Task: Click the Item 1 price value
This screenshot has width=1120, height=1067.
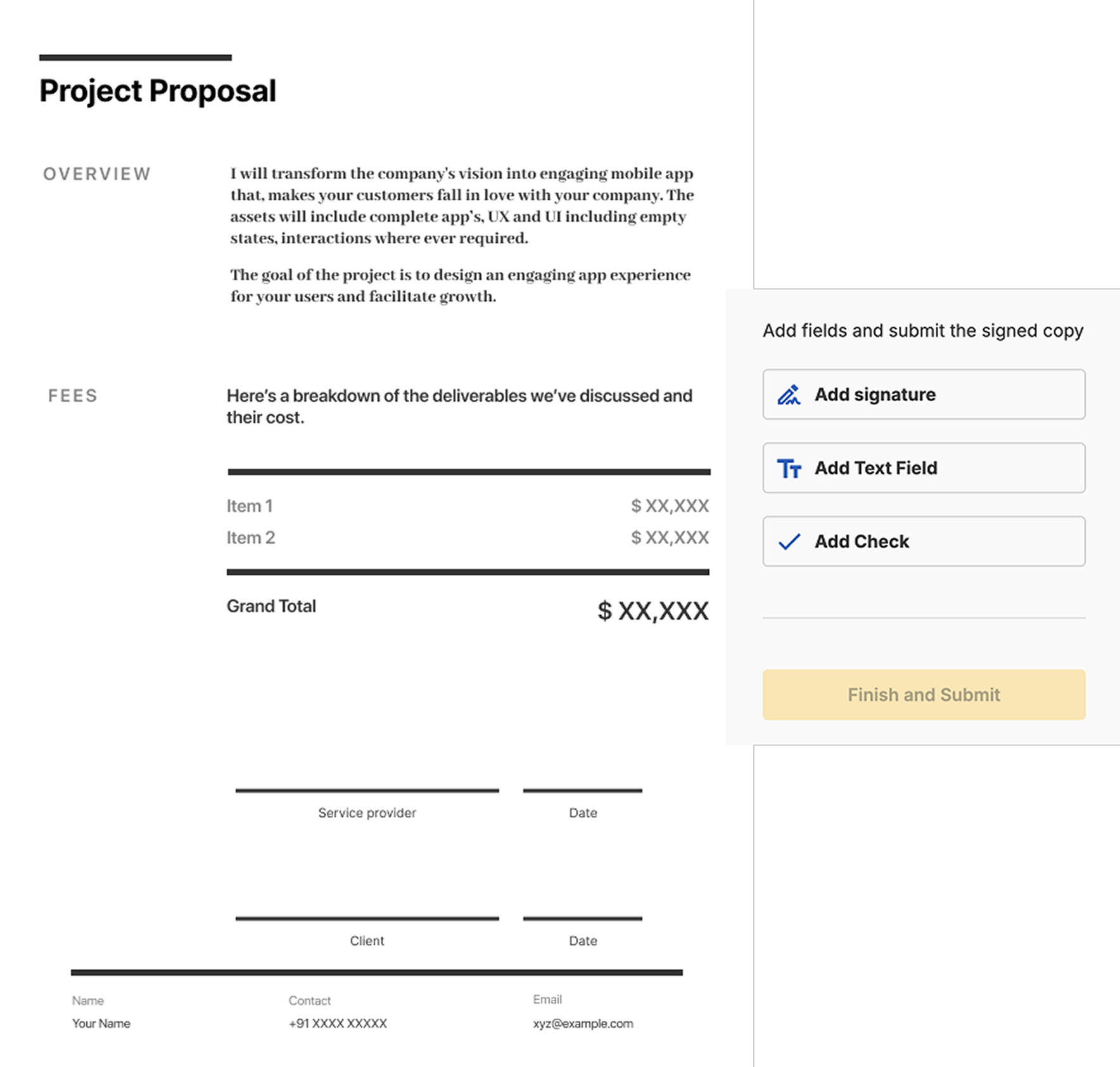Action: (x=670, y=506)
